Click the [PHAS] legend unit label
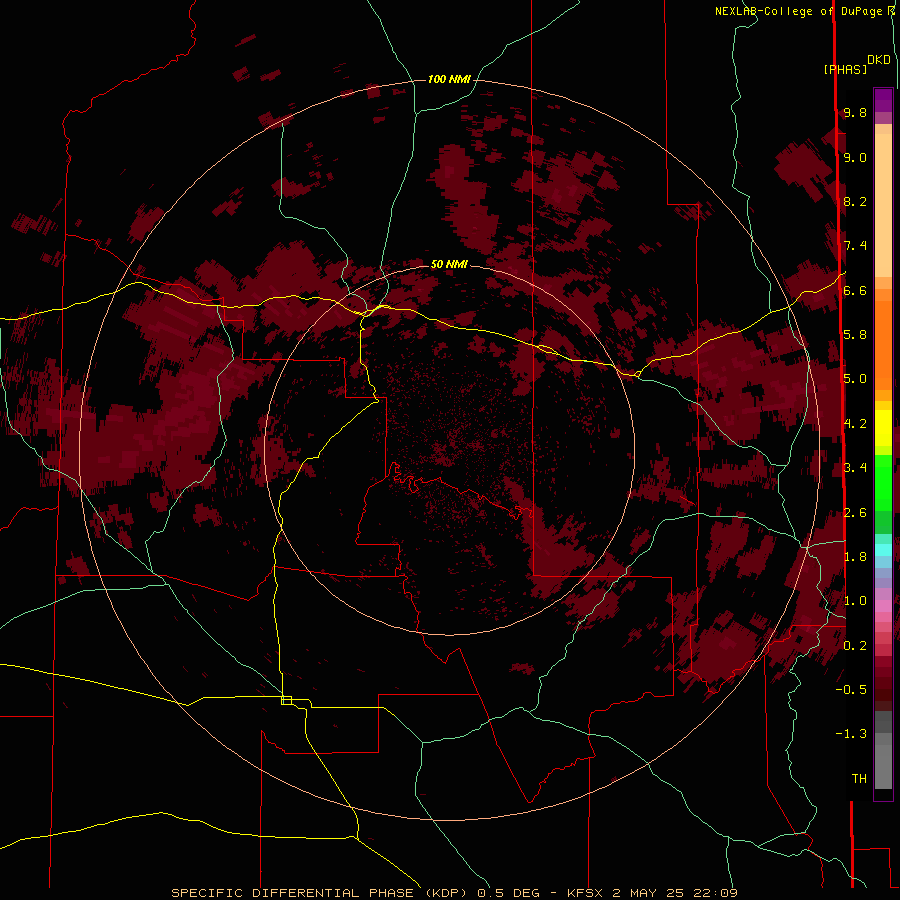The height and width of the screenshot is (900, 900). 845,69
